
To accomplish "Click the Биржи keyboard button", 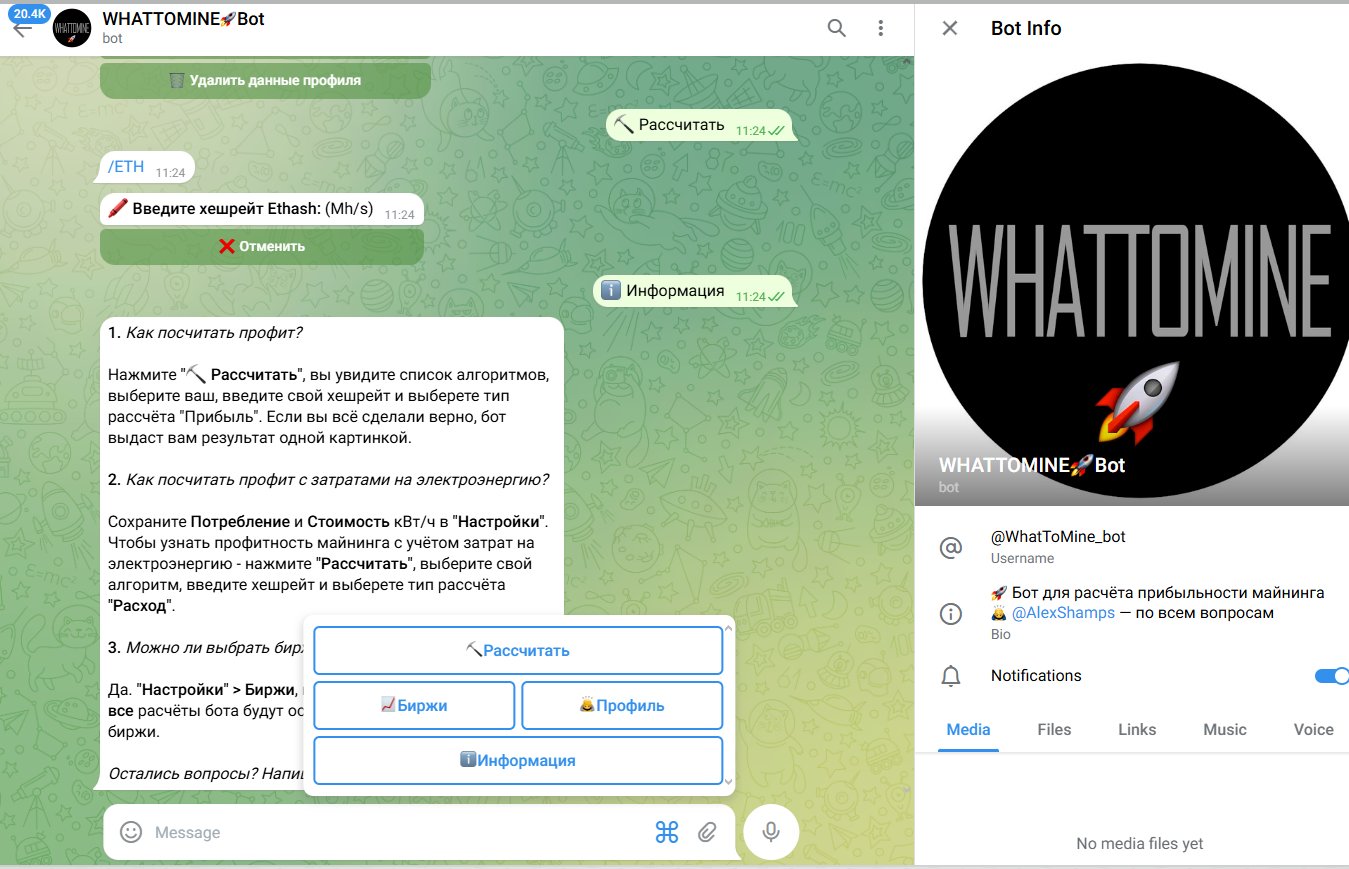I will pos(414,706).
